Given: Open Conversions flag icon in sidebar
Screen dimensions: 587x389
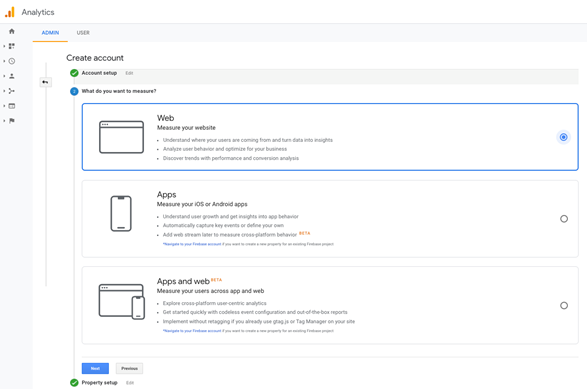Looking at the screenshot, I should point(12,121).
